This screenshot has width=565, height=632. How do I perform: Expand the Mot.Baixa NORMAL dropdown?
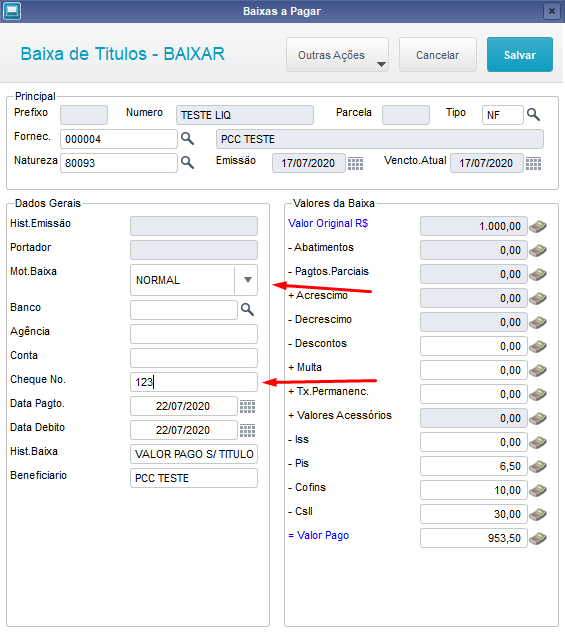[247, 280]
